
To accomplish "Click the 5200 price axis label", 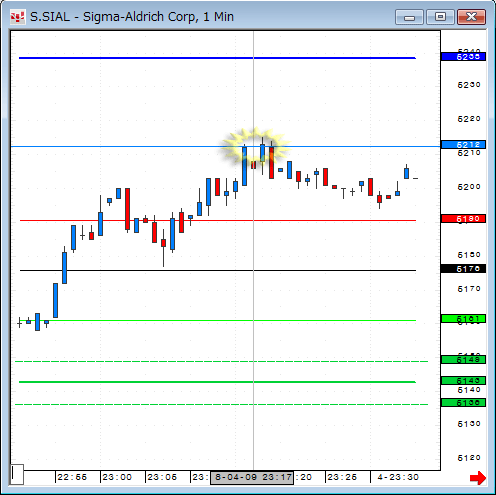I will click(469, 187).
